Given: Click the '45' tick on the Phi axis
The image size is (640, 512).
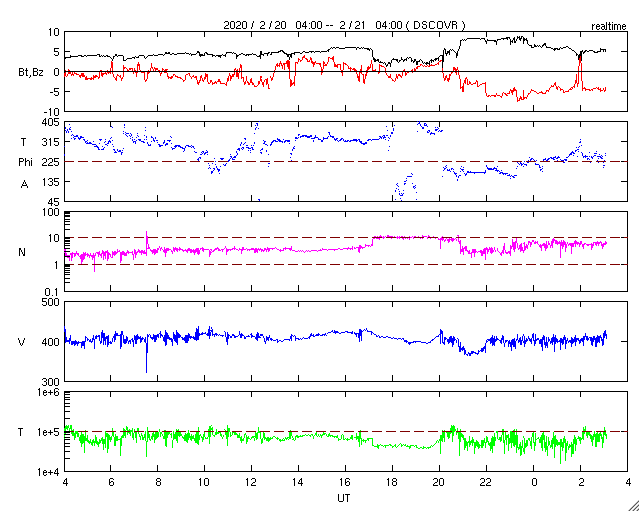Looking at the screenshot, I should click(54, 201).
